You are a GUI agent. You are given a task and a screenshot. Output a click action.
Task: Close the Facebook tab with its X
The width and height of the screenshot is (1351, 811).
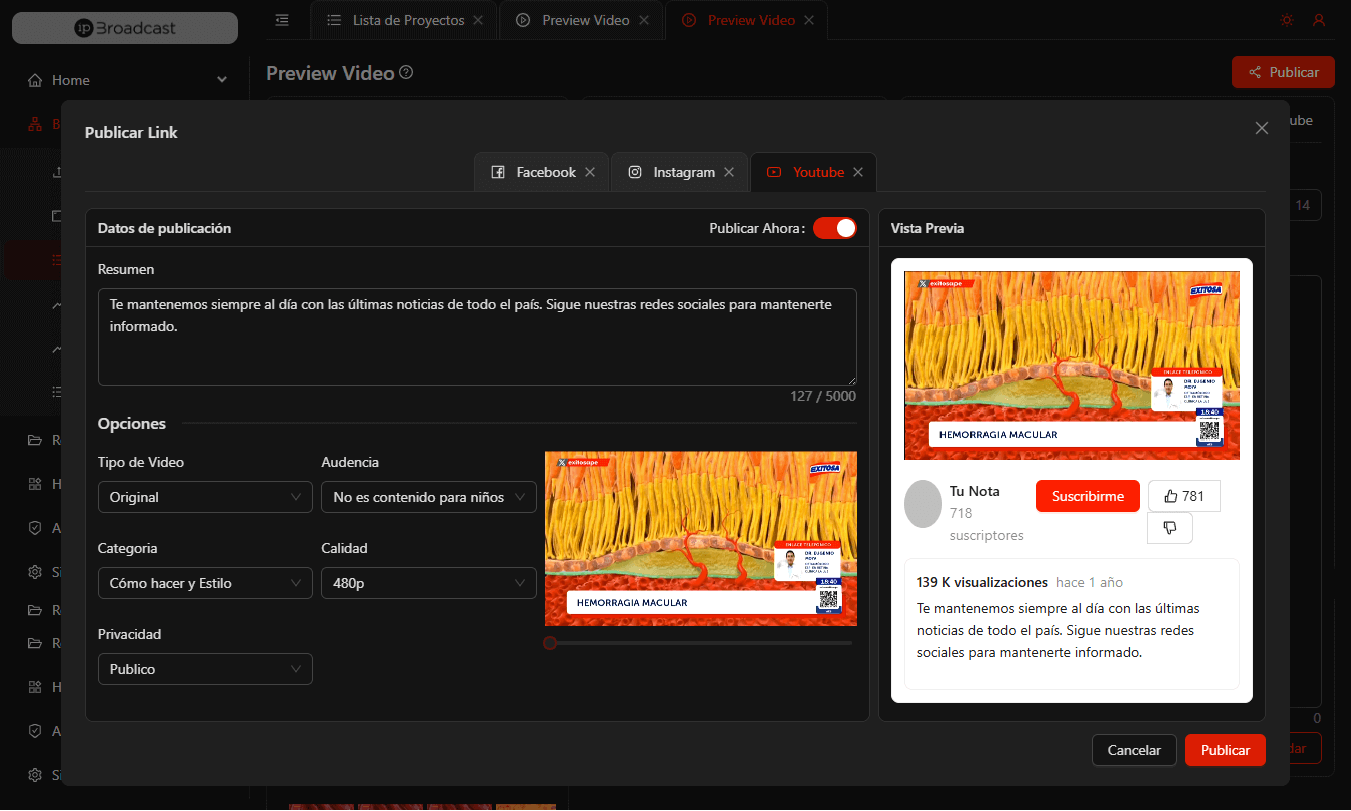pos(590,172)
